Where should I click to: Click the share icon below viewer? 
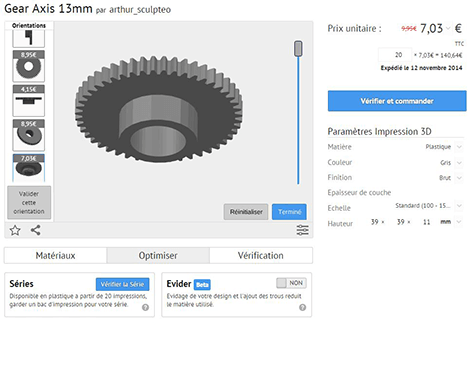tap(36, 230)
